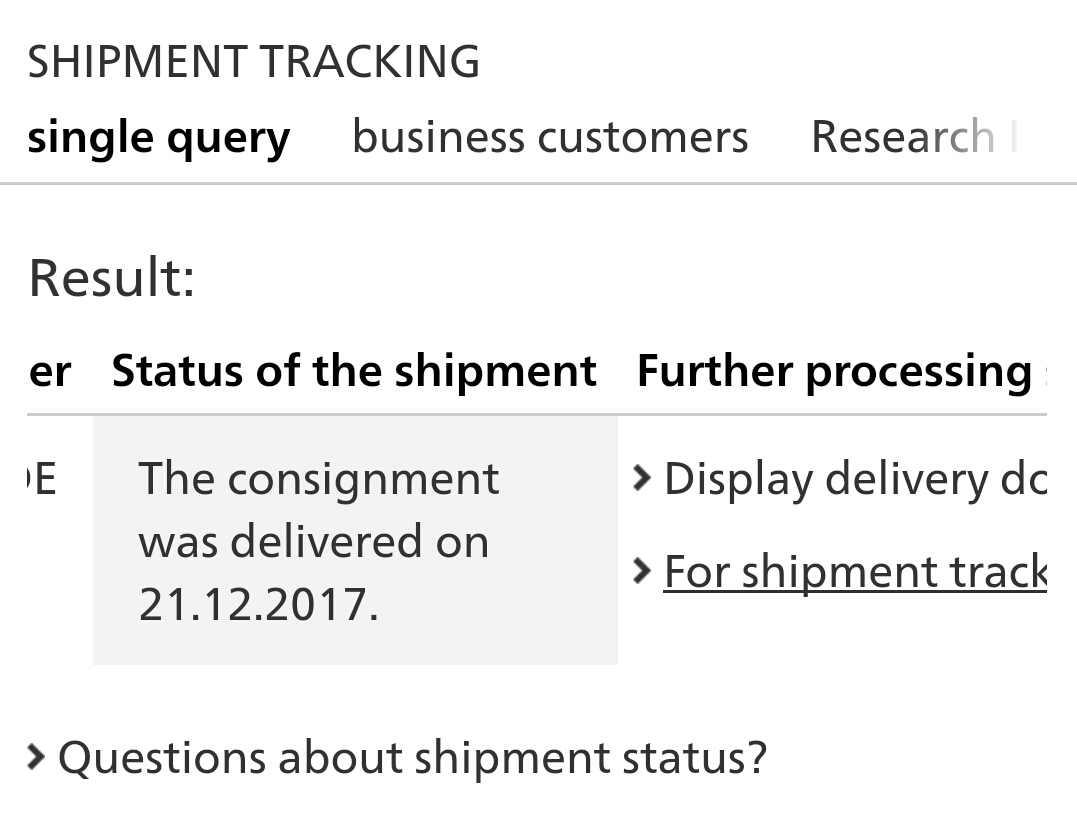
Task: Switch to the single query tab
Action: click(159, 138)
